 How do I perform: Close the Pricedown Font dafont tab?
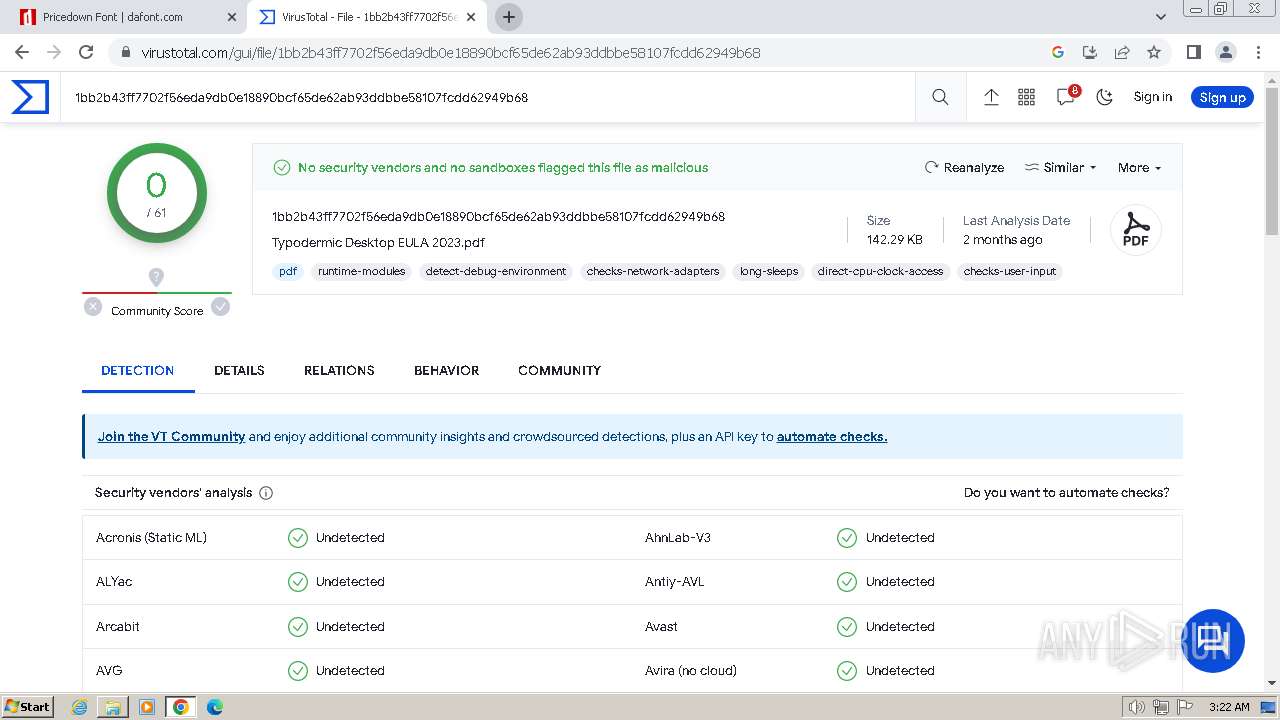coord(232,17)
